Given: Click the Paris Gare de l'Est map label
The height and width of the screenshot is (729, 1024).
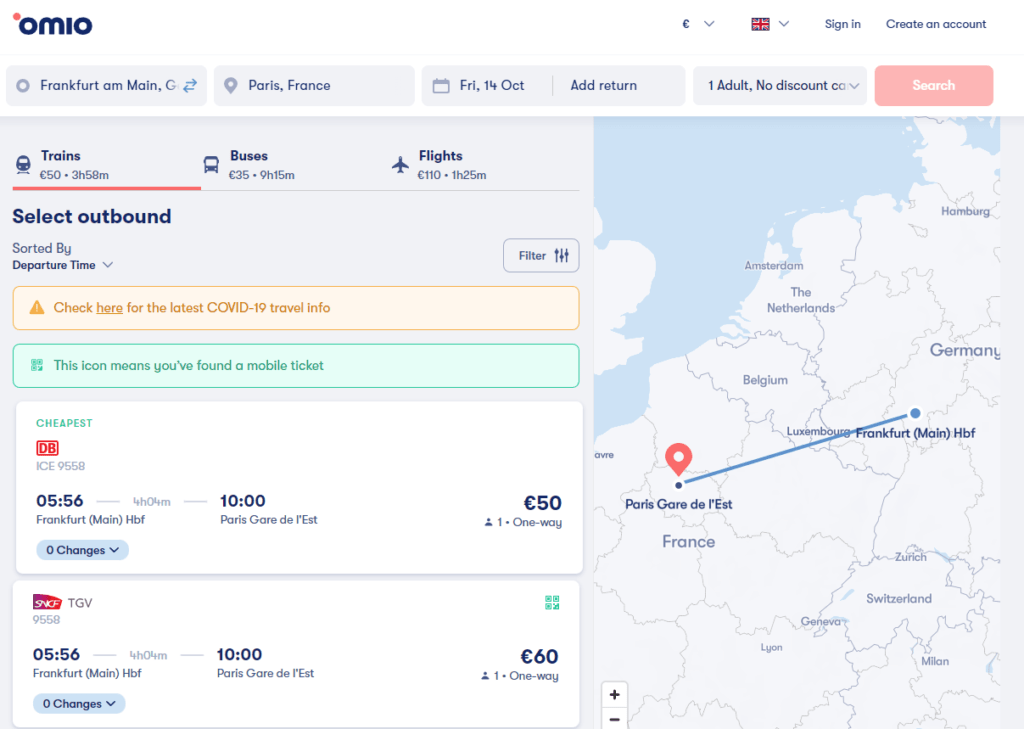Looking at the screenshot, I should [679, 504].
